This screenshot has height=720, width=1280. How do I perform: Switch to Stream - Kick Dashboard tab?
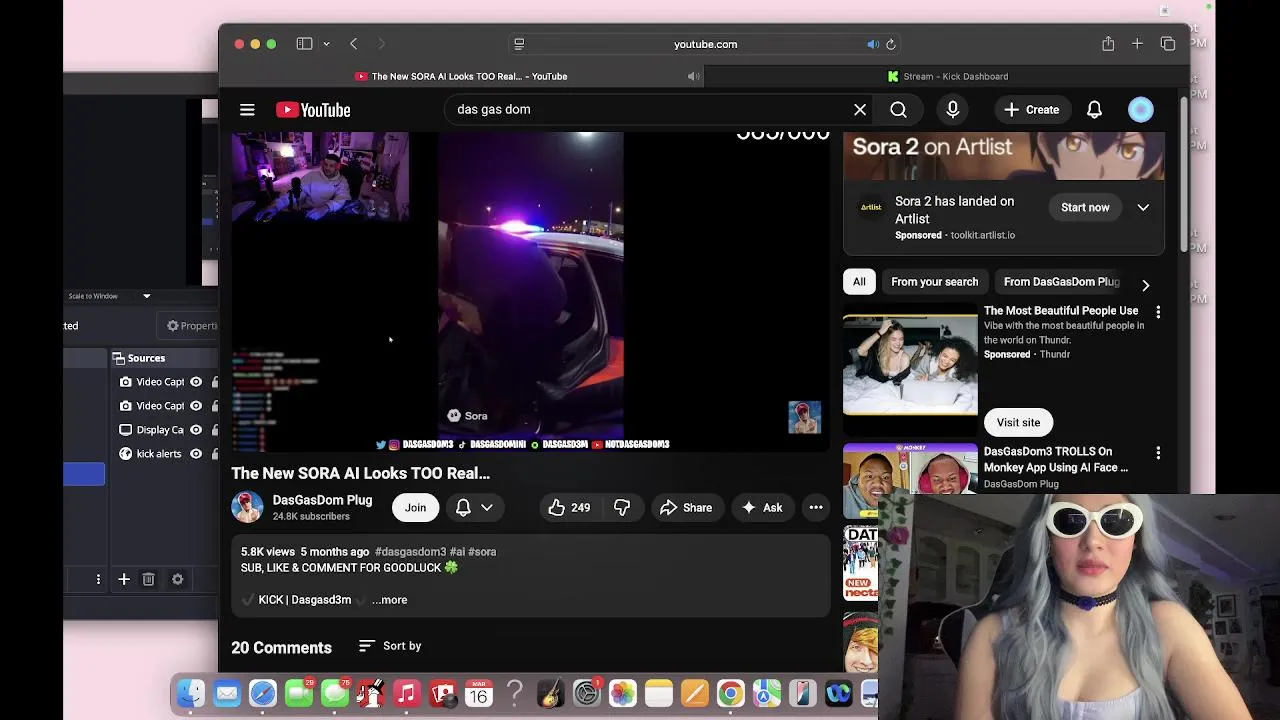(x=947, y=76)
